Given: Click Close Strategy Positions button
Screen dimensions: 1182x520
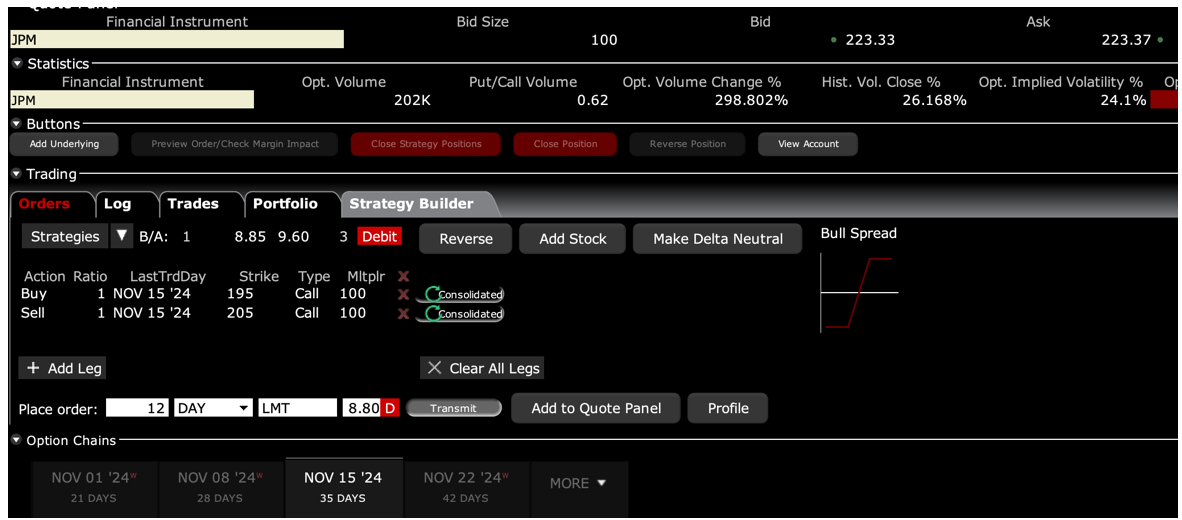Looking at the screenshot, I should tap(426, 144).
